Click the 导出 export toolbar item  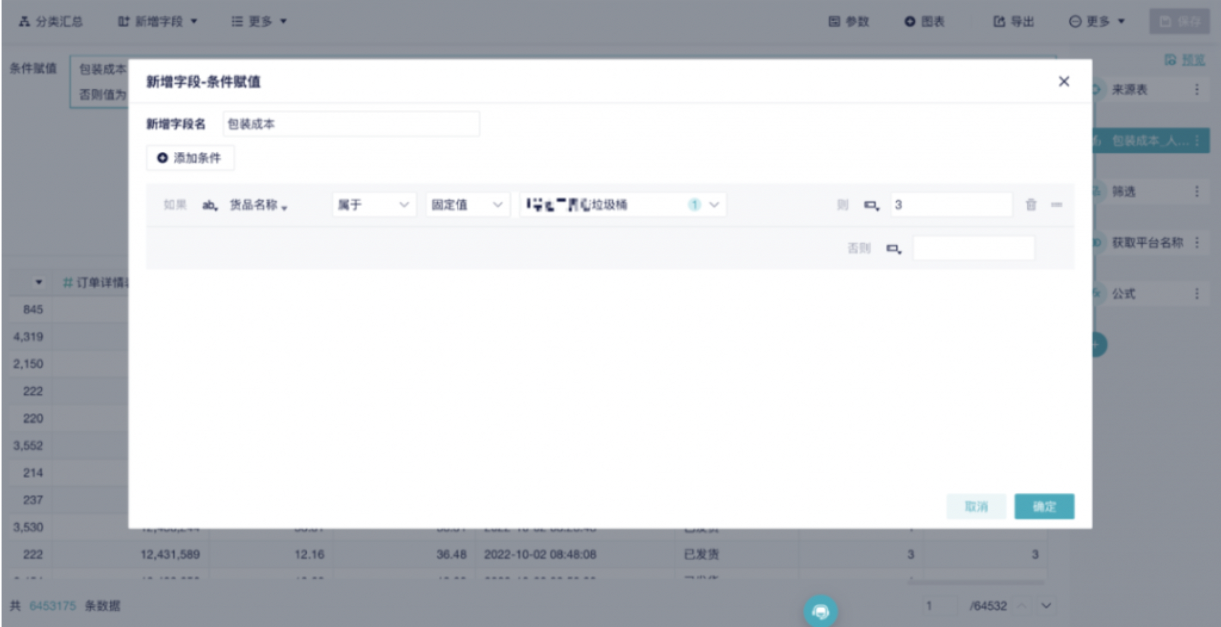point(1013,21)
